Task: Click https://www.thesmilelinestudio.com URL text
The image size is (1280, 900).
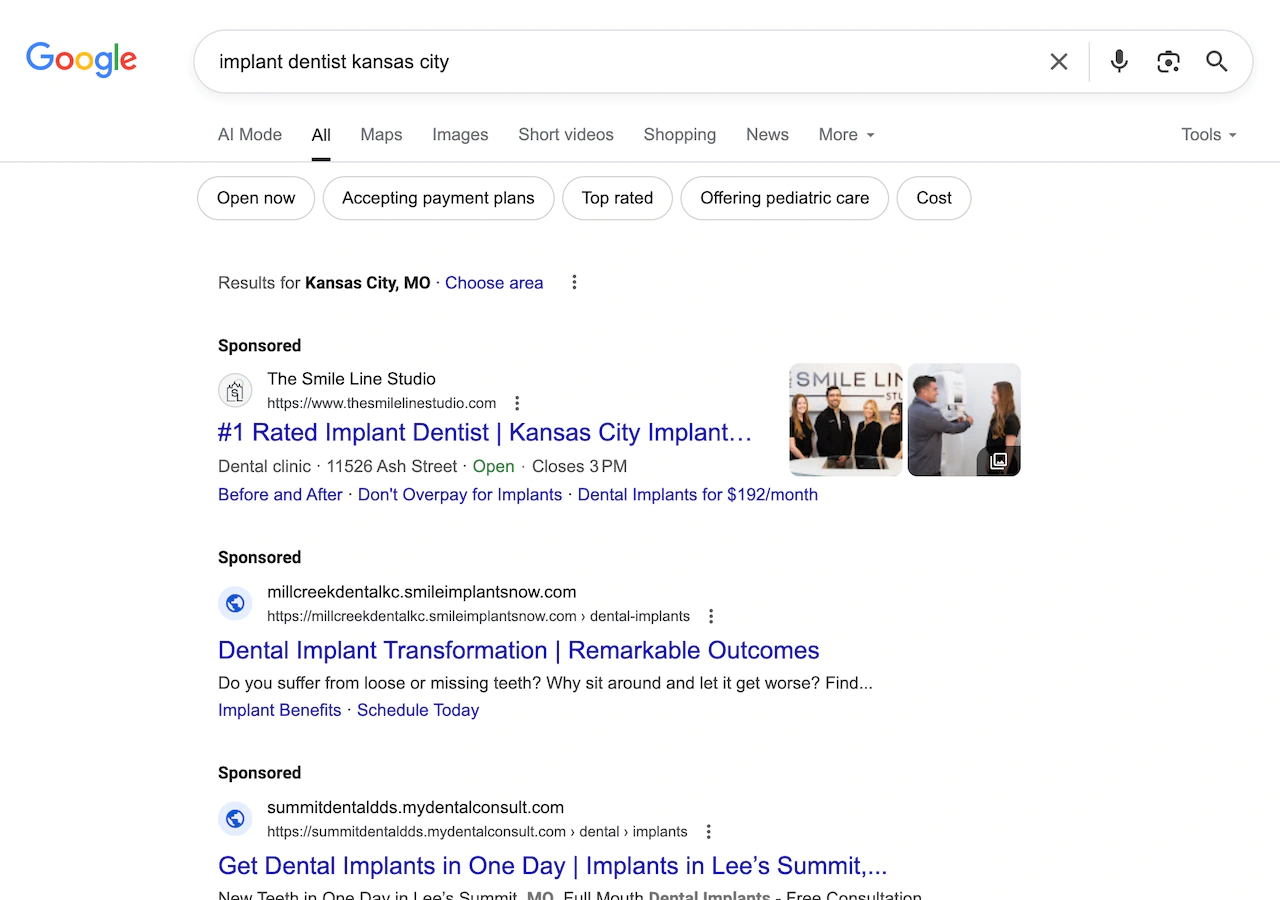Action: (x=382, y=404)
